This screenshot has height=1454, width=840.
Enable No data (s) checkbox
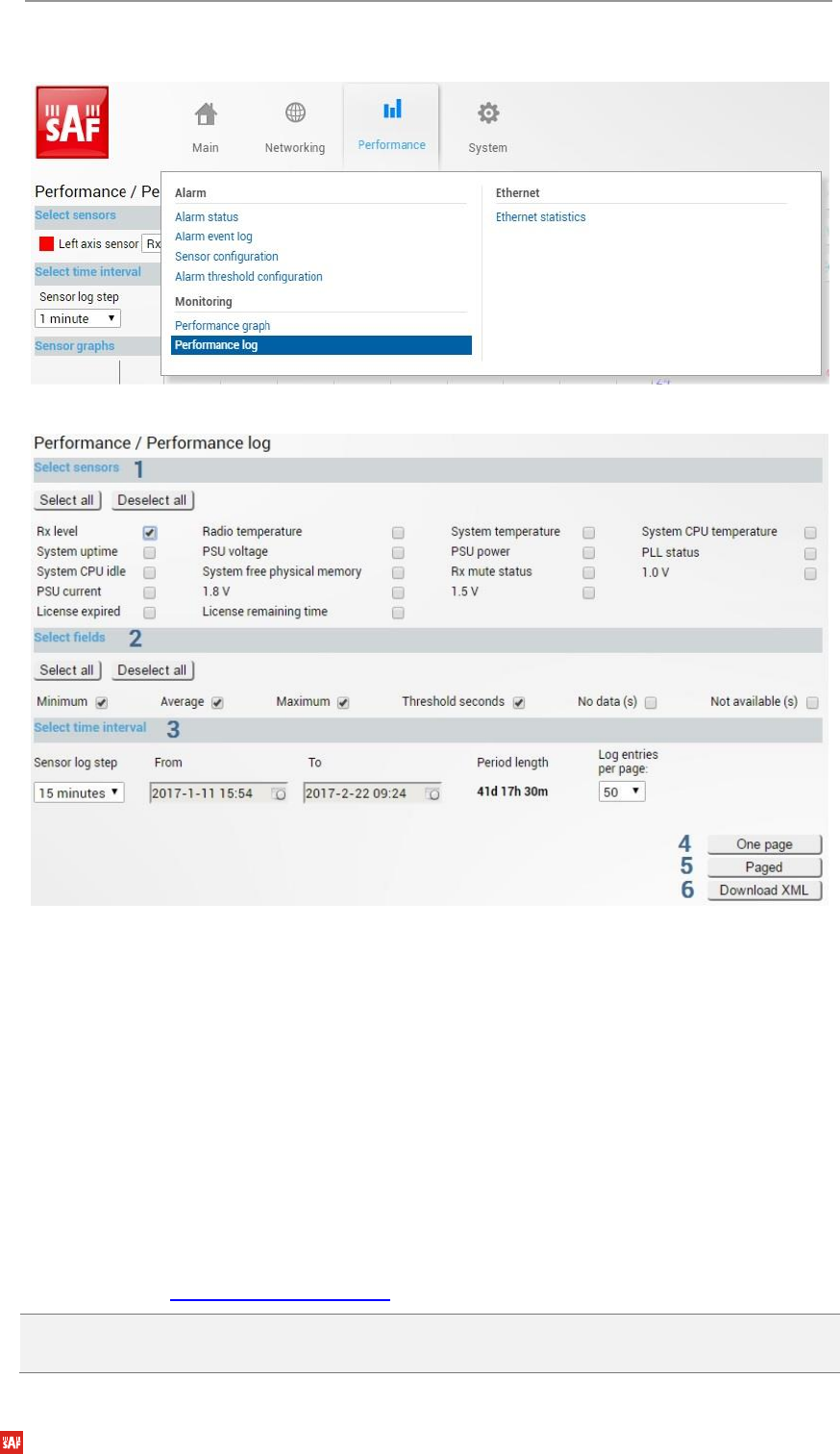point(651,703)
